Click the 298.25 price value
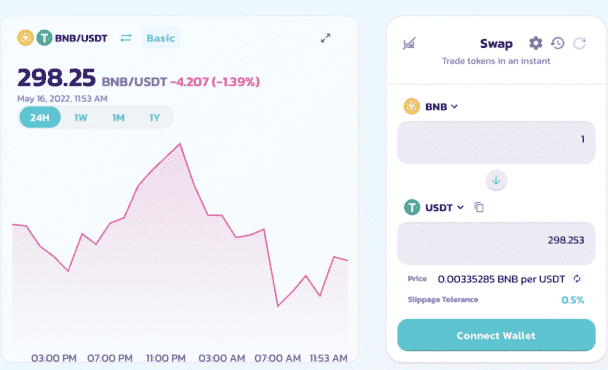Image resolution: width=608 pixels, height=370 pixels. (x=56, y=78)
